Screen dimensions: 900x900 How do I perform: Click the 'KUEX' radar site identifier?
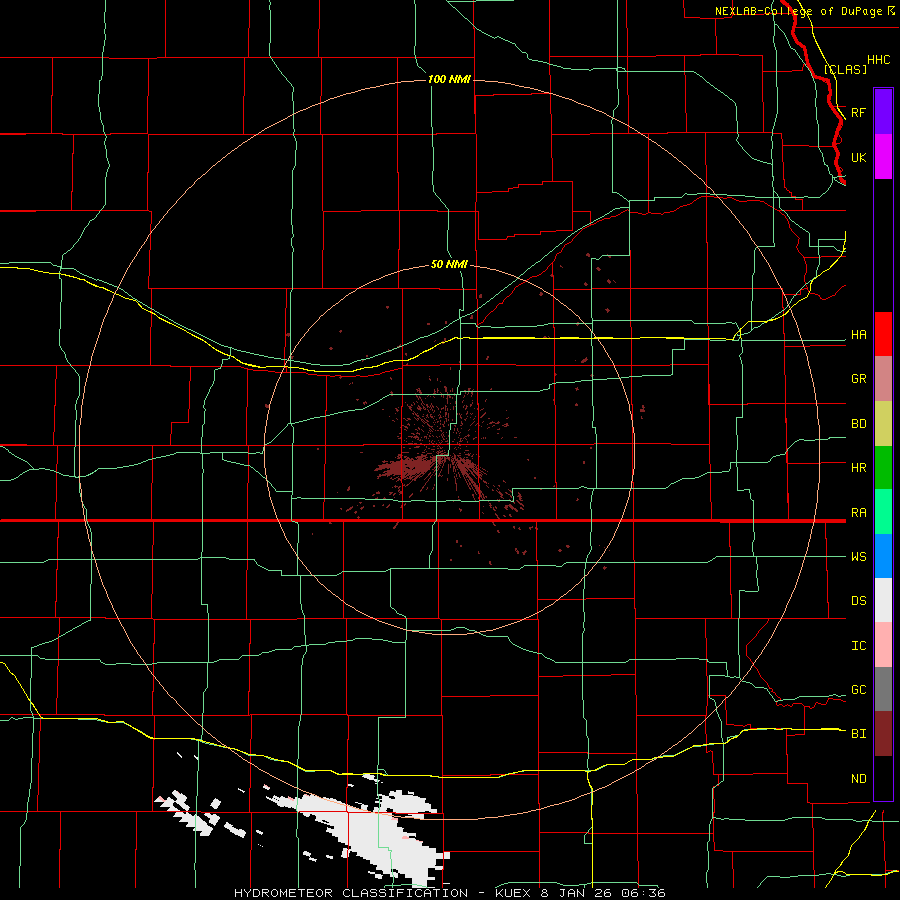coord(515,893)
